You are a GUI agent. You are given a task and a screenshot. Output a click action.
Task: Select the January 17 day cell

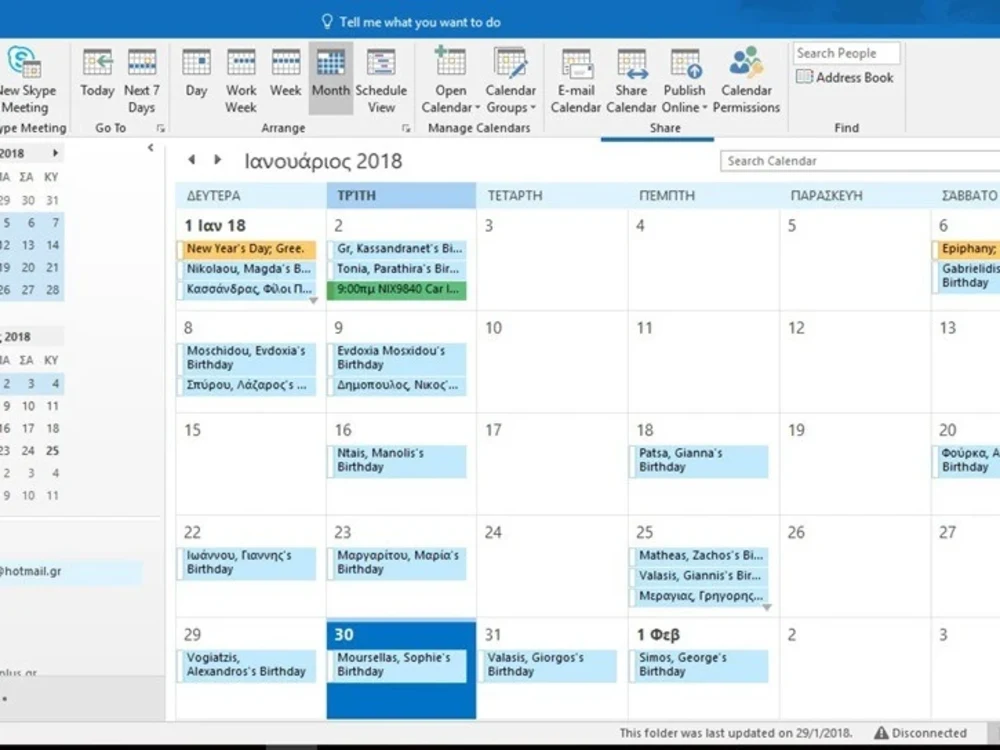tap(552, 464)
